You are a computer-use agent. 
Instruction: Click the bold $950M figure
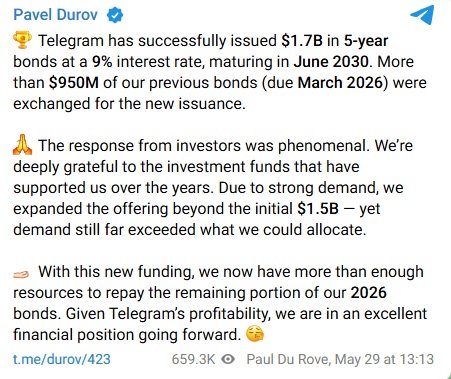(74, 83)
